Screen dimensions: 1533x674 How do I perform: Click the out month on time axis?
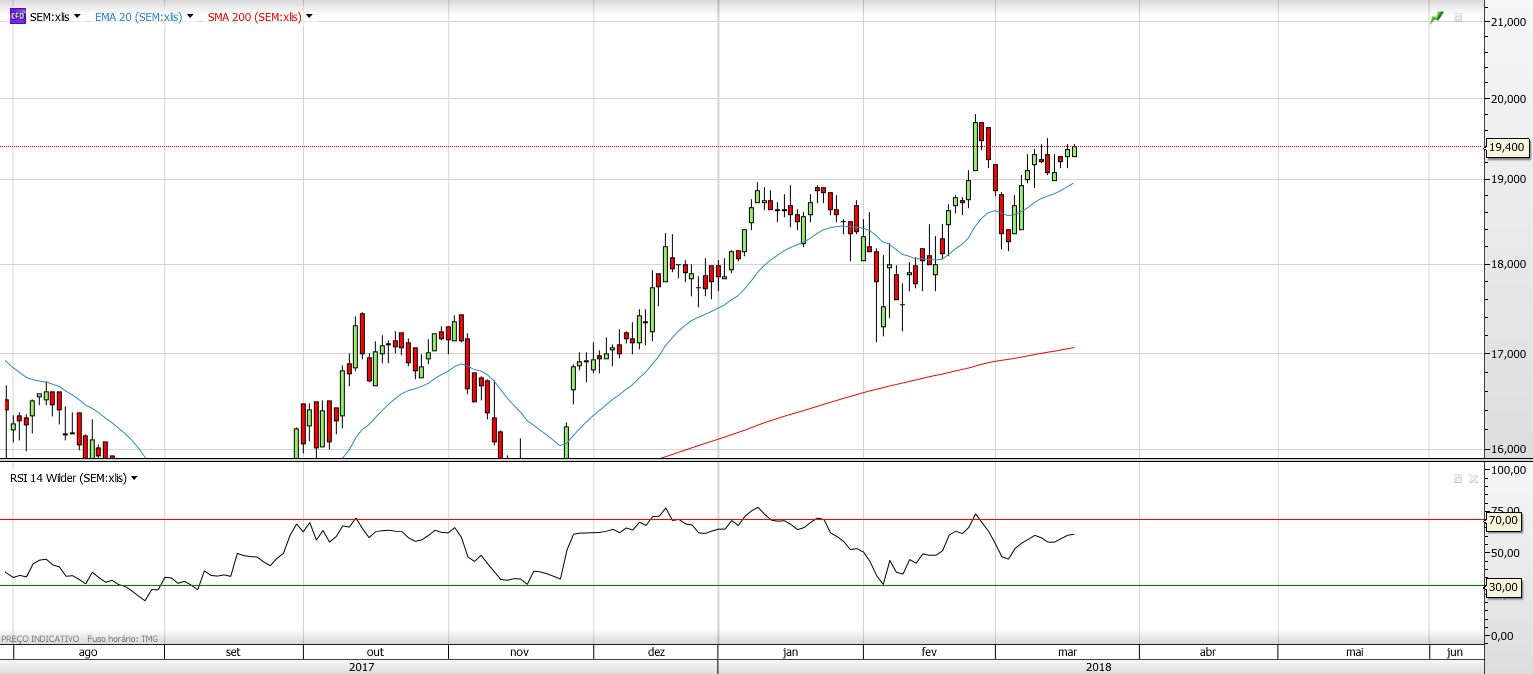pyautogui.click(x=375, y=652)
